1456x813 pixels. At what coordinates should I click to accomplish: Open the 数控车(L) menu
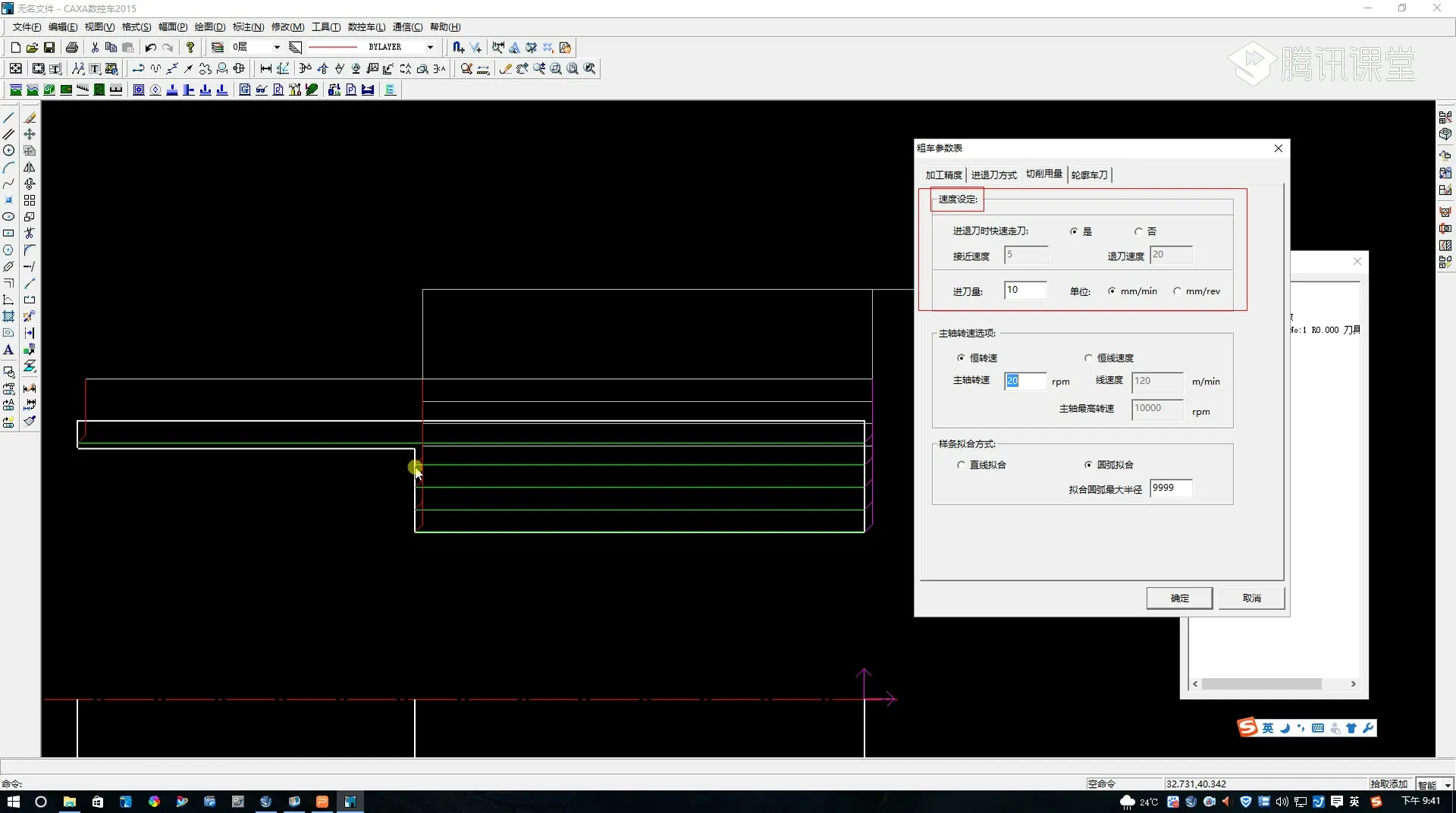[366, 27]
